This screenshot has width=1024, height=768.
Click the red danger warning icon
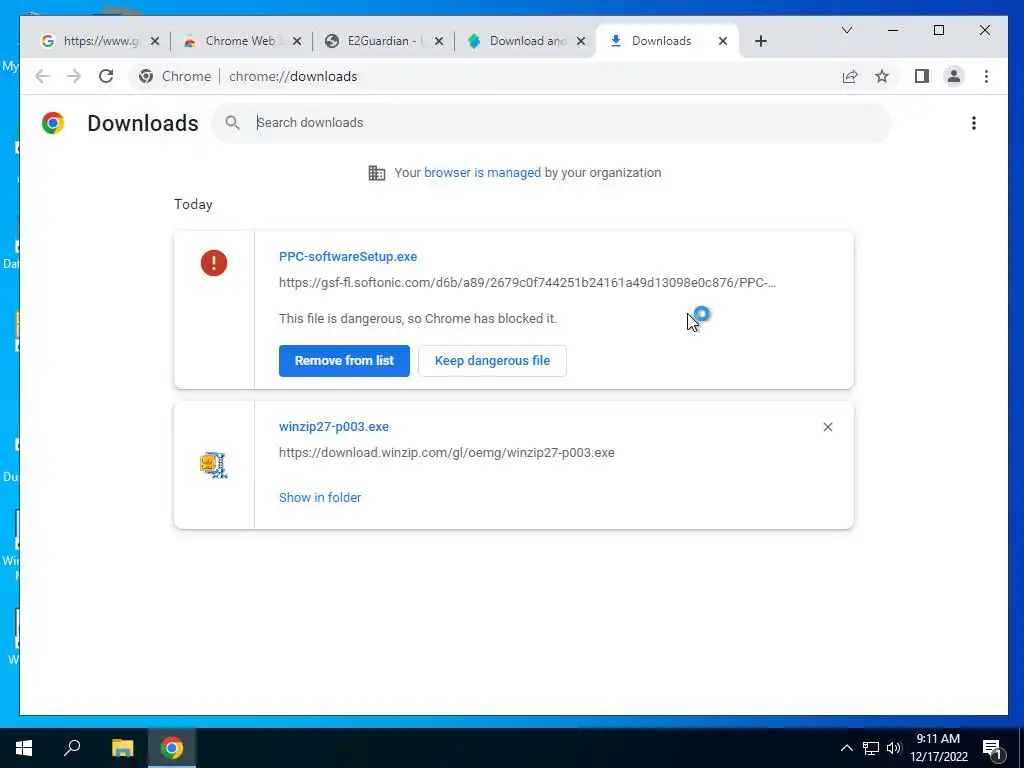tap(214, 263)
